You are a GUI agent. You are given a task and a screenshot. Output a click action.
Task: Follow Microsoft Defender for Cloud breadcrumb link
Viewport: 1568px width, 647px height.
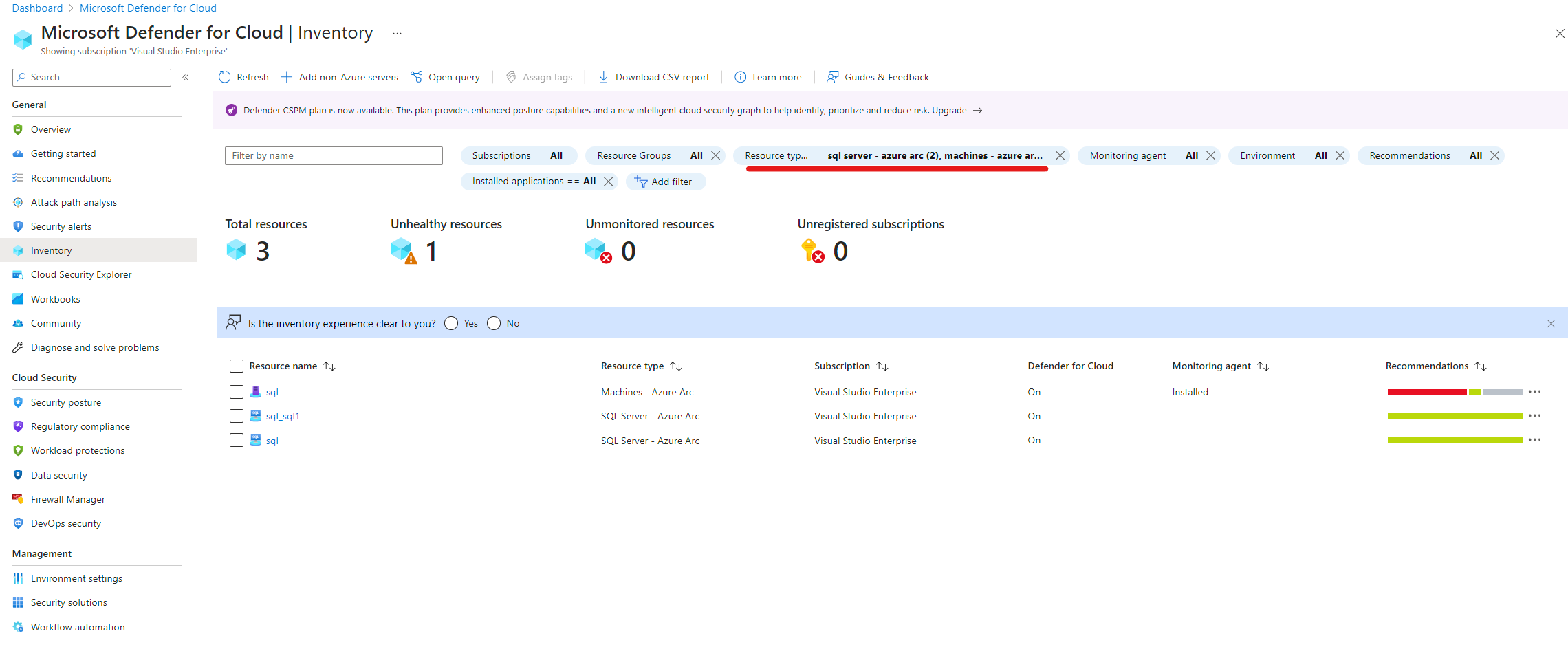pyautogui.click(x=148, y=8)
